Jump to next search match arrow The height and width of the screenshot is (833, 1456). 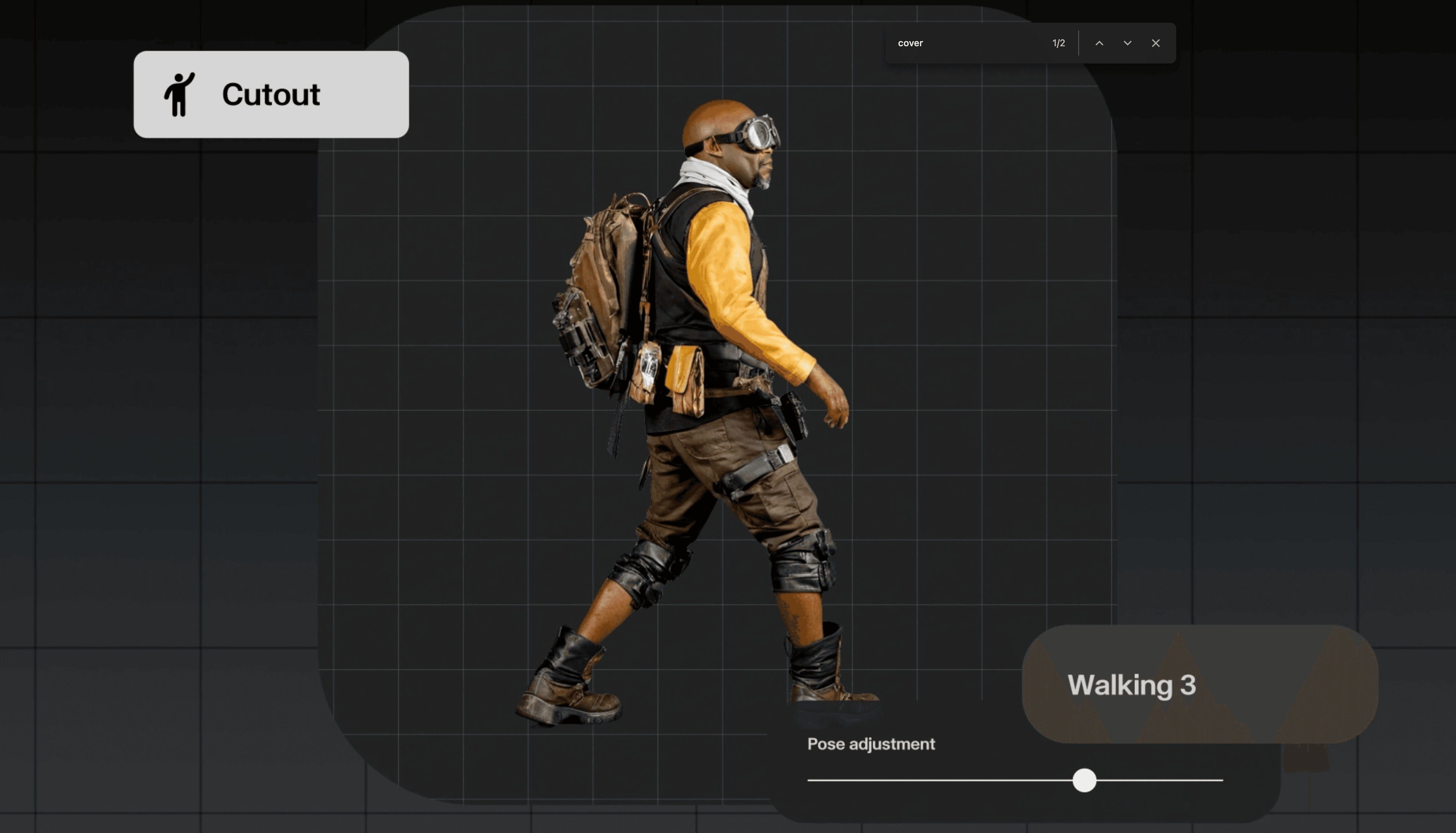tap(1127, 43)
